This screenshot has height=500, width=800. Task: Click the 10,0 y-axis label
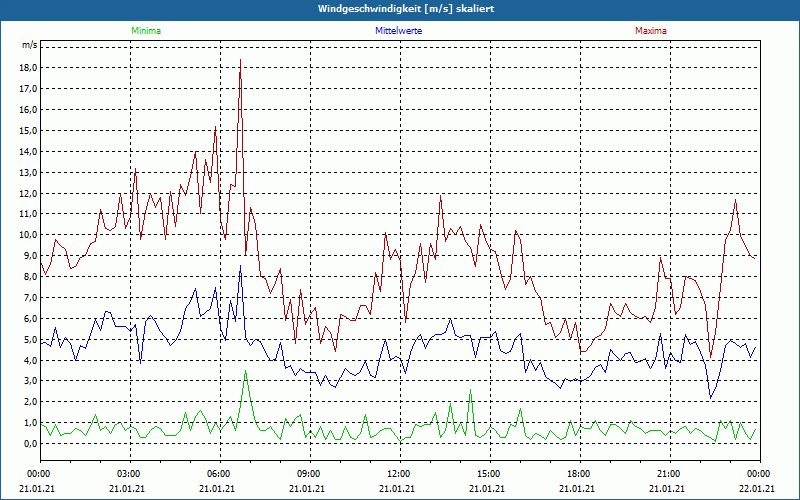coord(29,235)
